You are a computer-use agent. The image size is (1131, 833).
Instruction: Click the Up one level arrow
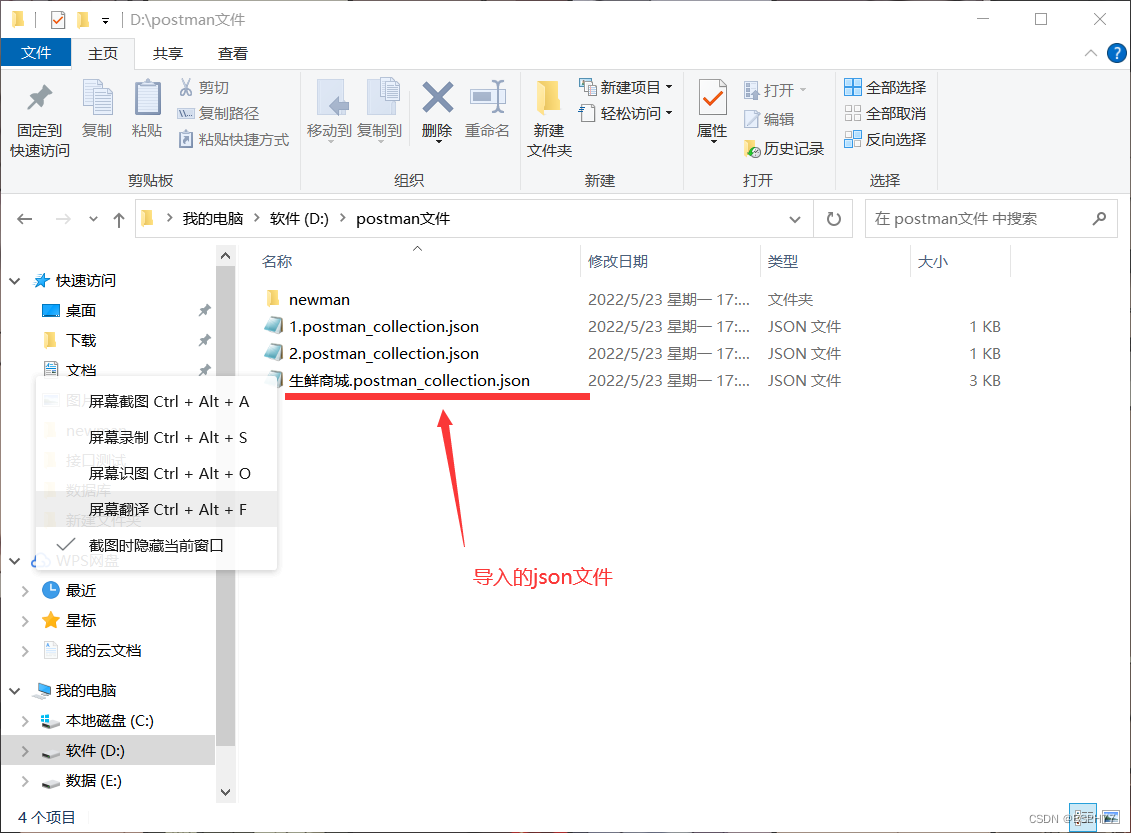pos(118,219)
